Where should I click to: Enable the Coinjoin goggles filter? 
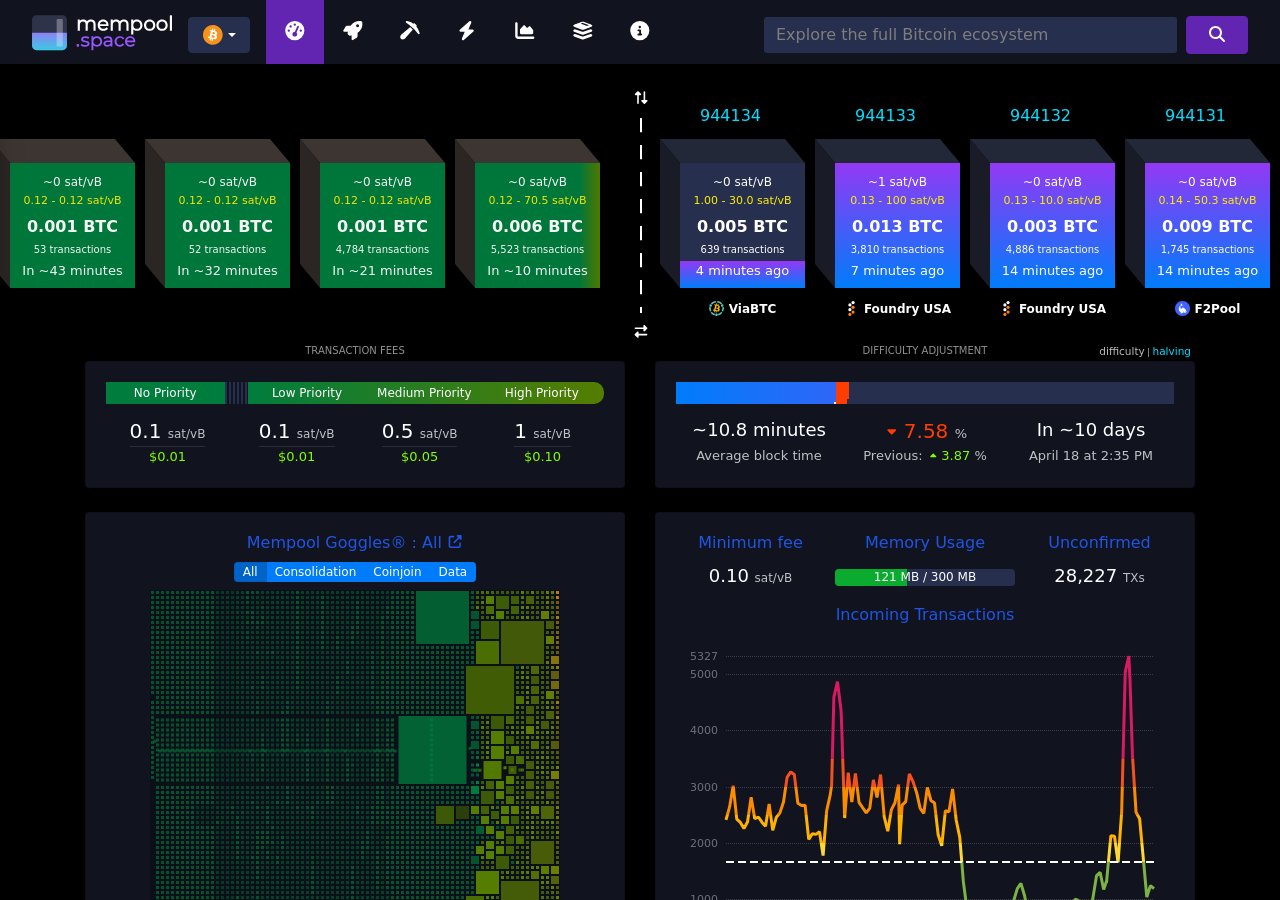click(397, 571)
